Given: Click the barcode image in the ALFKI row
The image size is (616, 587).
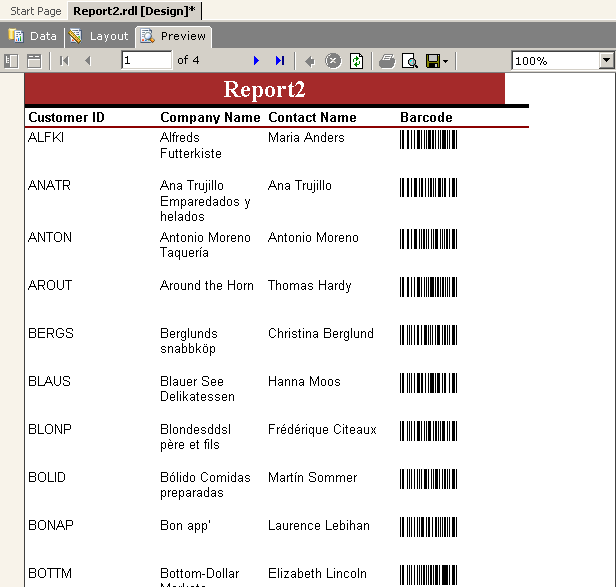Looking at the screenshot, I should click(x=428, y=140).
